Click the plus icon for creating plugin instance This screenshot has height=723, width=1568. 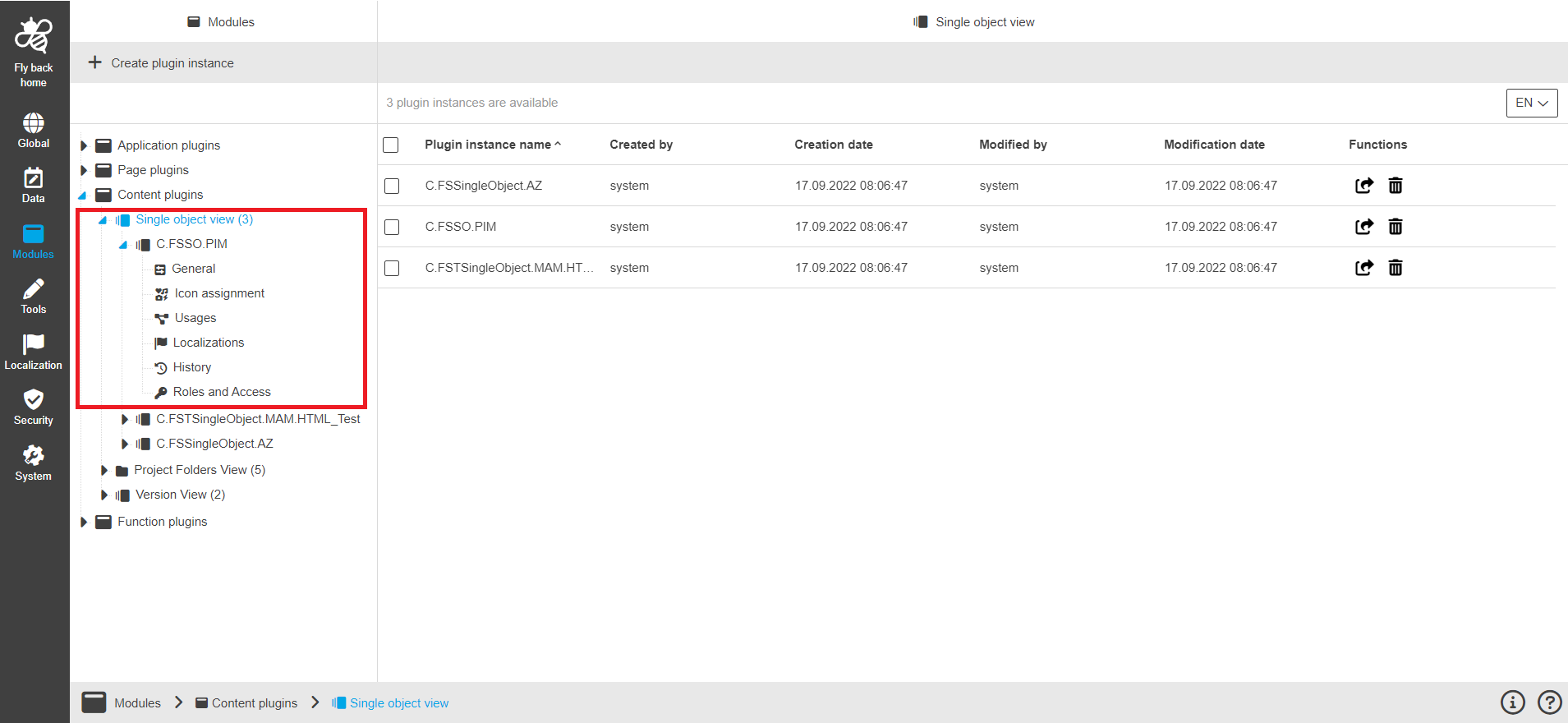pos(95,62)
